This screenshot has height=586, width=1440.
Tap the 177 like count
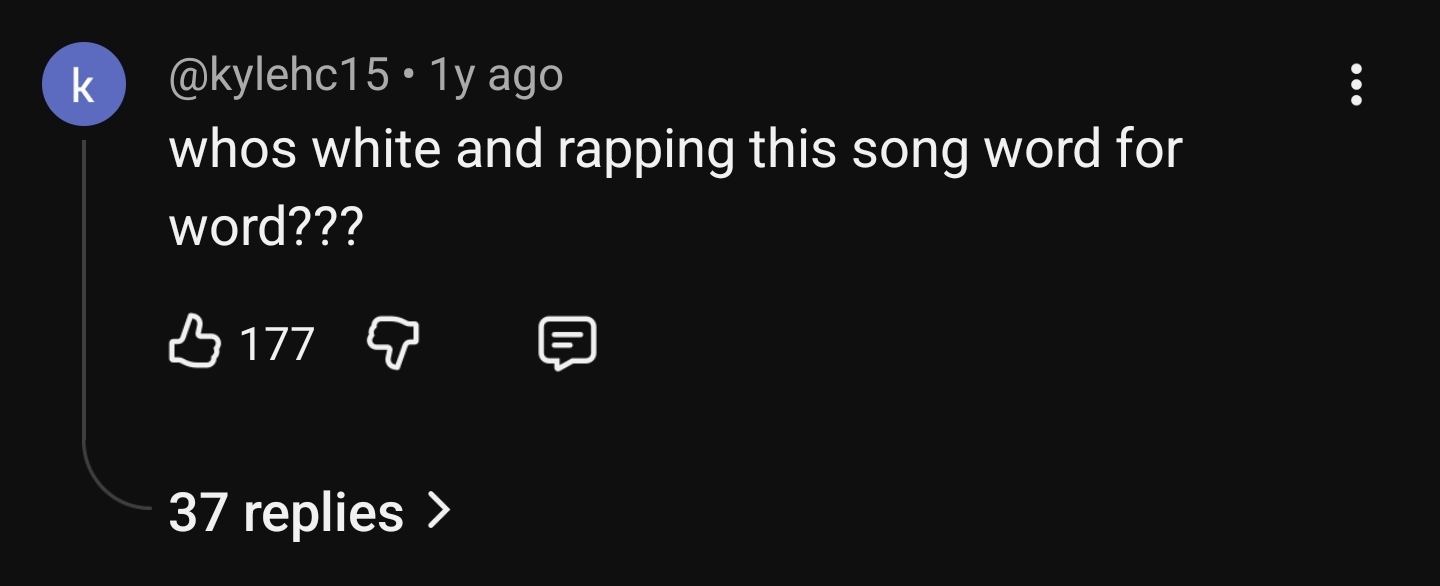(277, 344)
